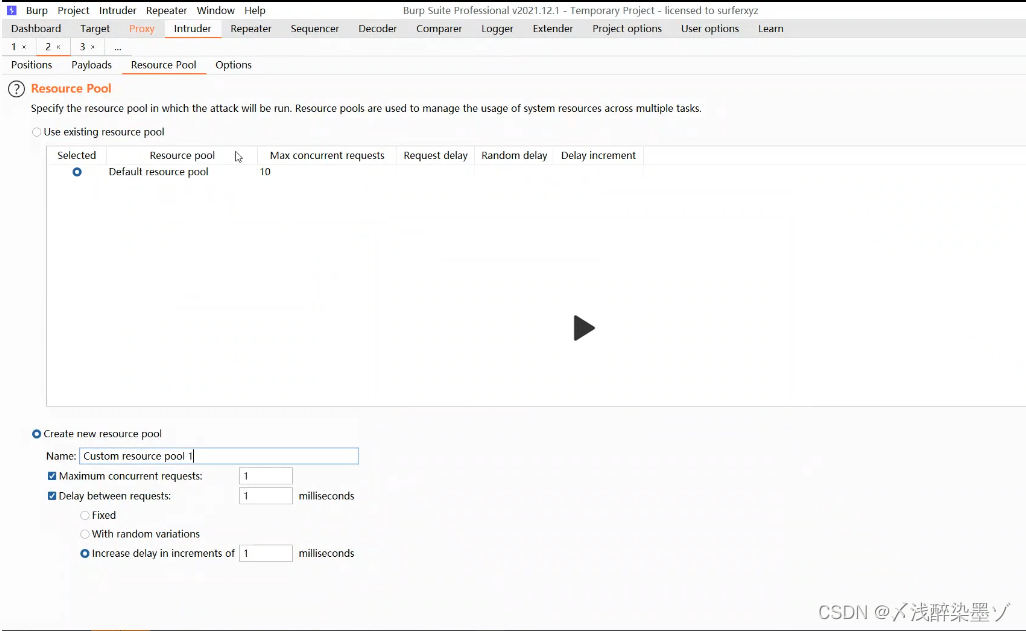Open the User options tab
The height and width of the screenshot is (631, 1026).
[x=710, y=29]
